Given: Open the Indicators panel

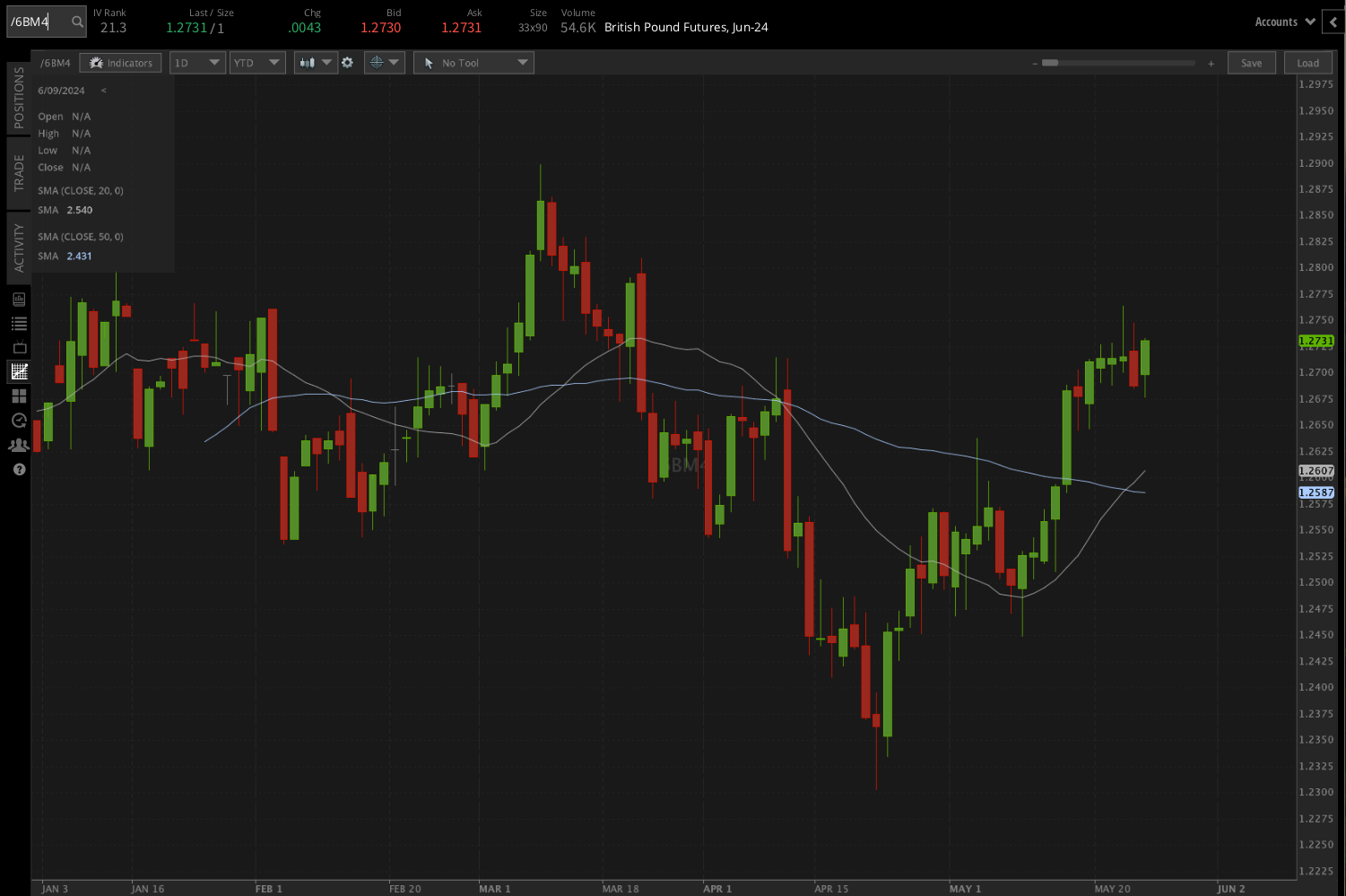Looking at the screenshot, I should point(121,63).
